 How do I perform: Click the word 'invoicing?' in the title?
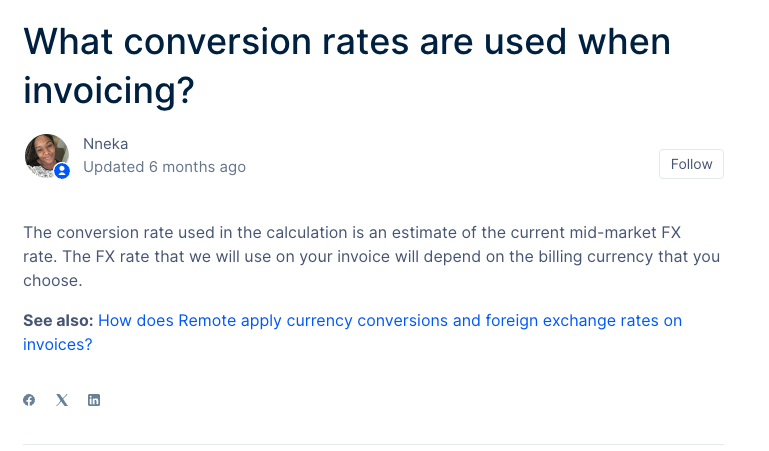(109, 90)
